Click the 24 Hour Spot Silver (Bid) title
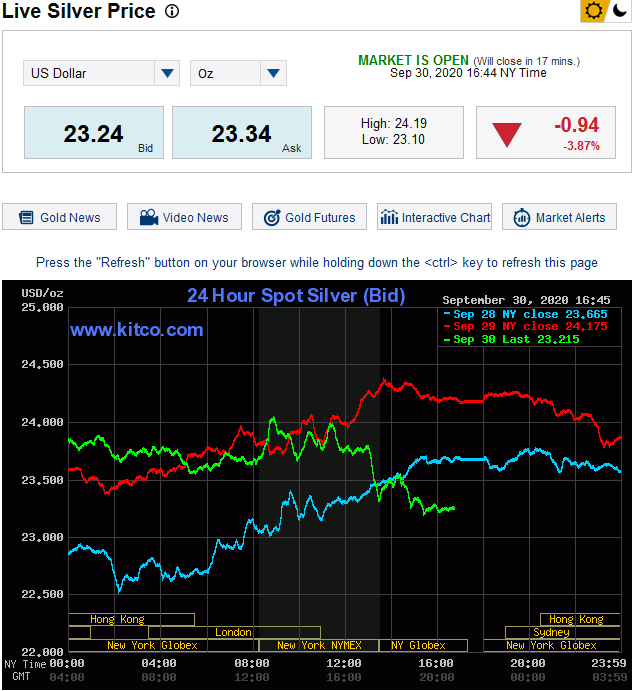The width and height of the screenshot is (634, 691). coord(296,295)
